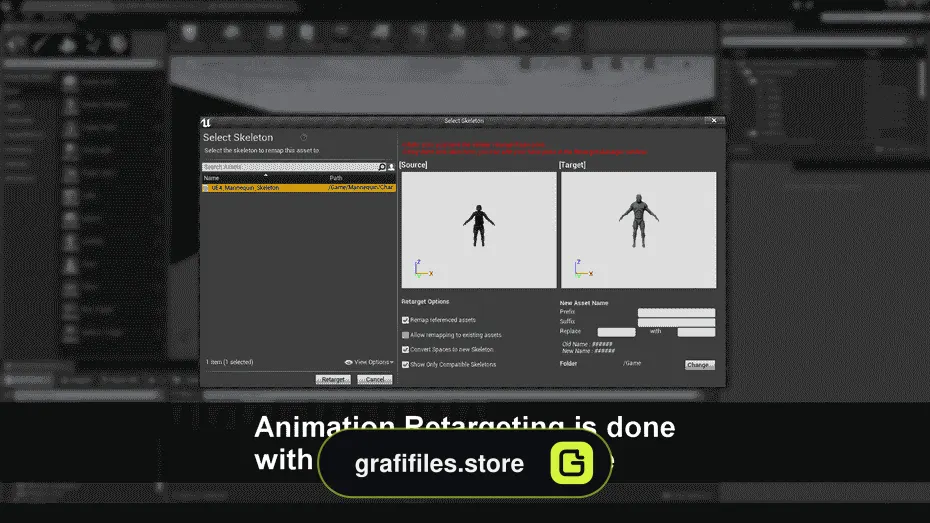Screen dimensions: 930x523
Task: Click the Unreal Engine logo in dialog title bar
Action: click(206, 123)
